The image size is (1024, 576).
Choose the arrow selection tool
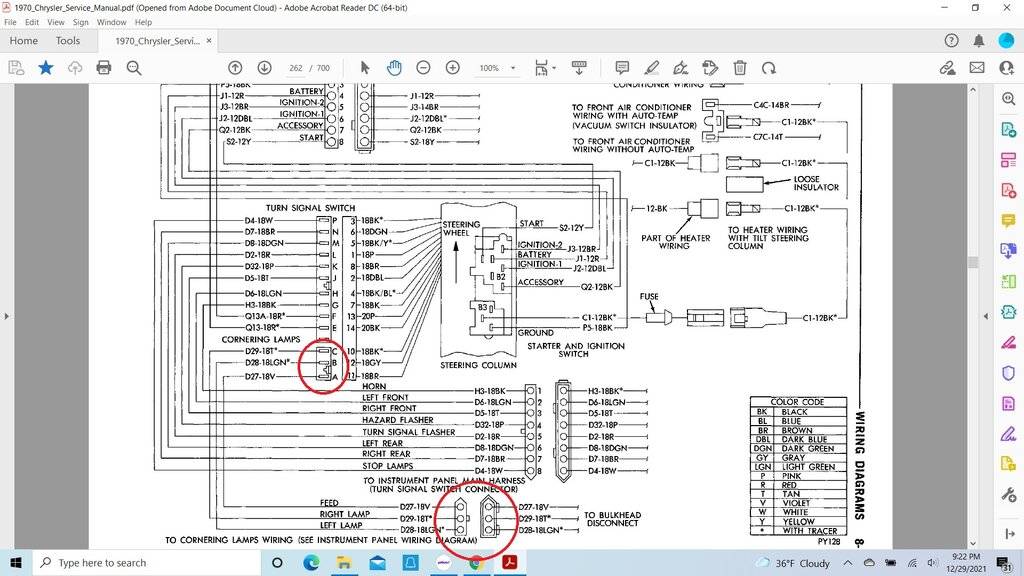coord(365,68)
